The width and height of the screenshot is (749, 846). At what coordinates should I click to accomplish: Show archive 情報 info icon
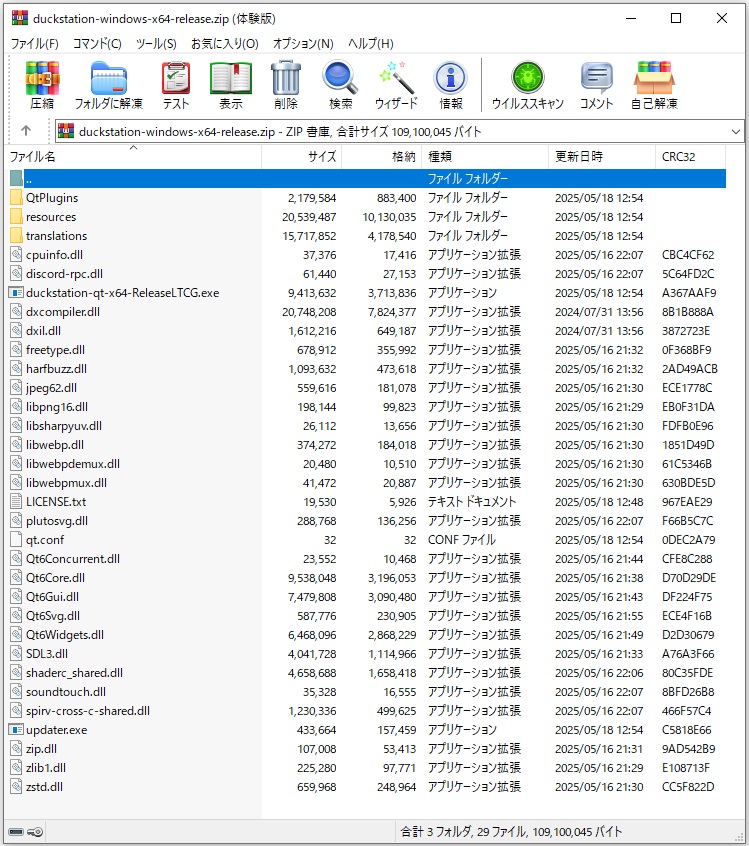point(451,78)
